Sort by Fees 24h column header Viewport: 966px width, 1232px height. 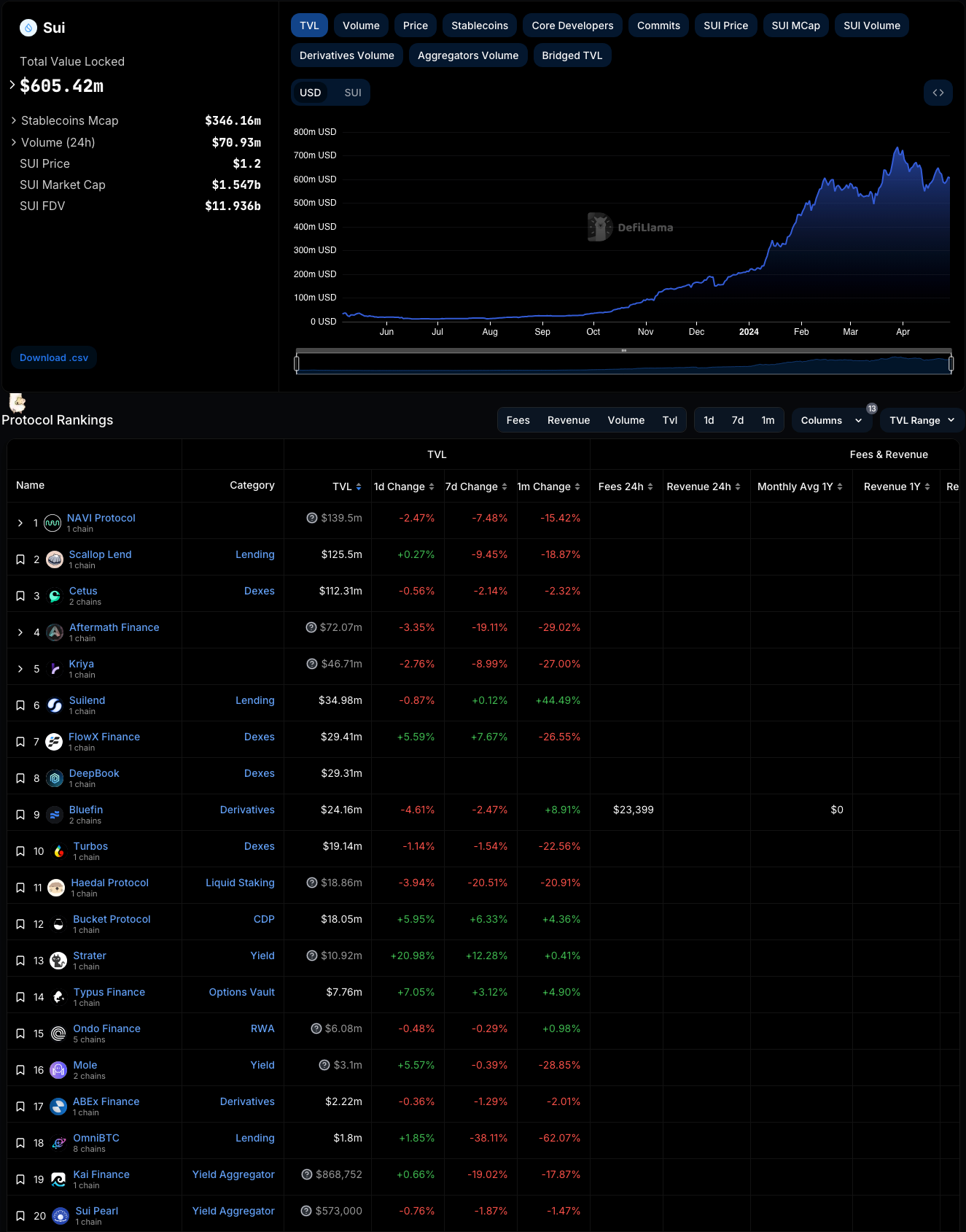(626, 487)
